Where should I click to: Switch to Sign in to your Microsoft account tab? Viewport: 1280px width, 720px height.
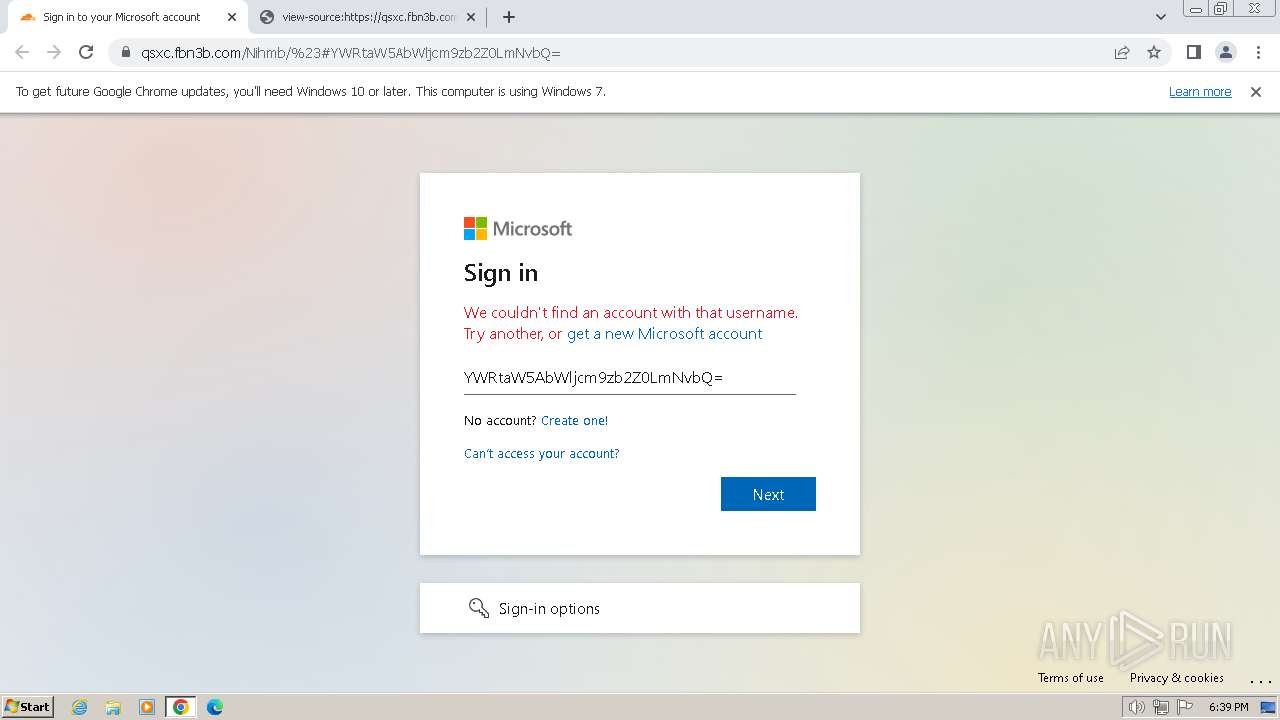[x=126, y=17]
